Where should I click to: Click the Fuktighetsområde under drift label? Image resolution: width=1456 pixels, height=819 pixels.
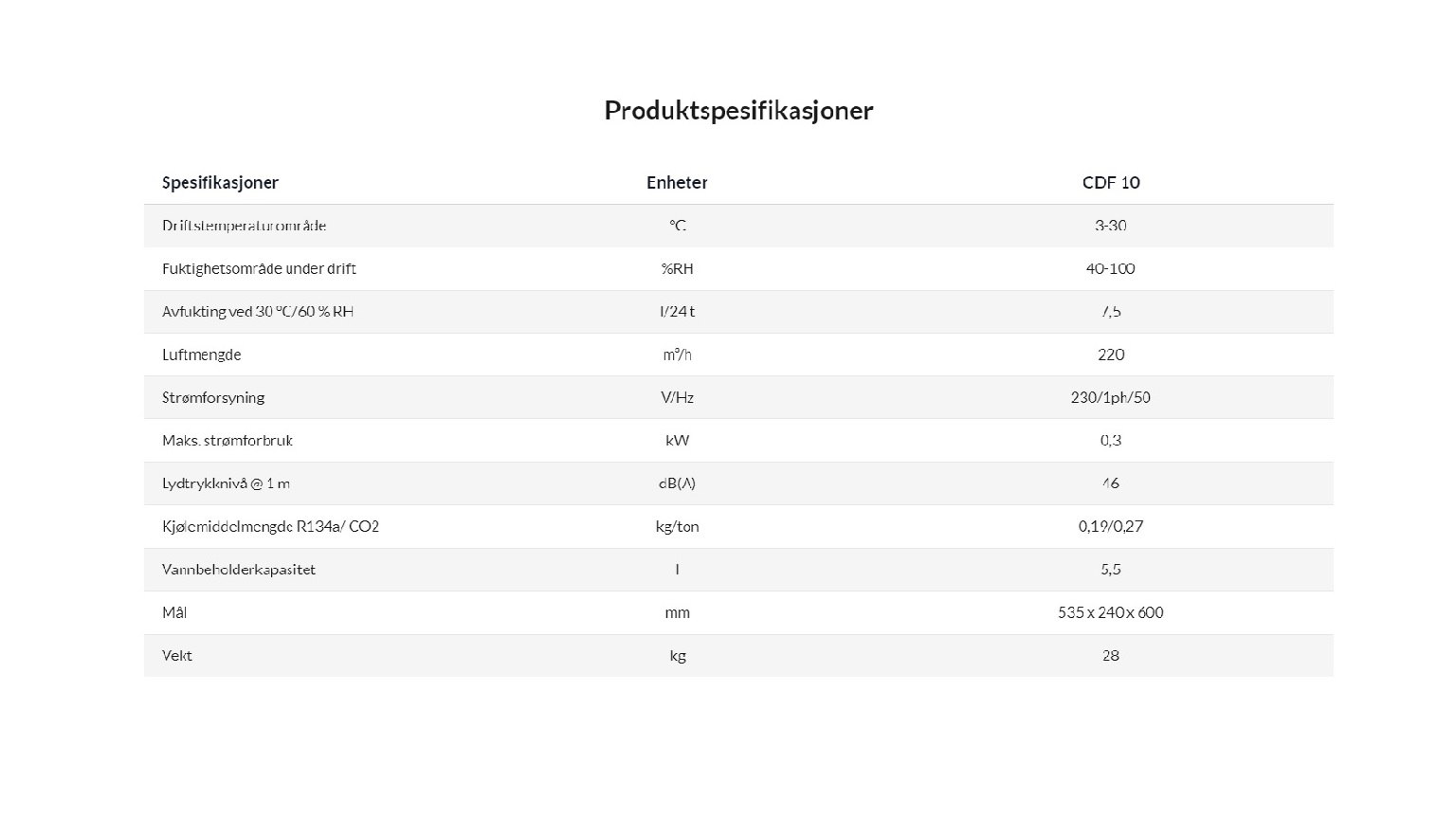(x=259, y=268)
